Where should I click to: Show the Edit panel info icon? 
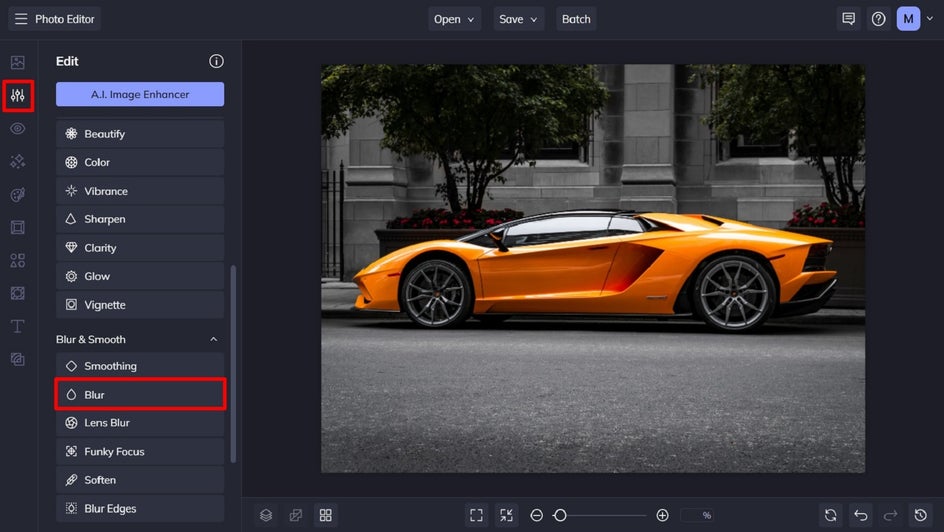point(216,61)
